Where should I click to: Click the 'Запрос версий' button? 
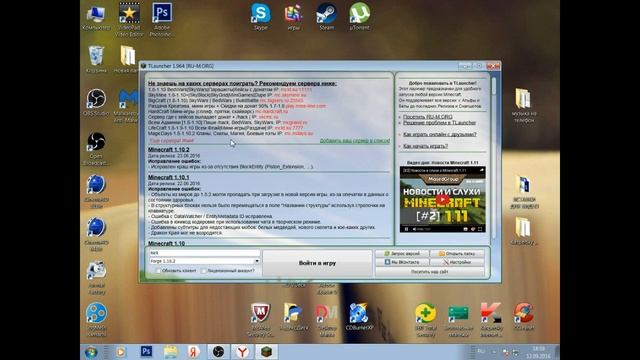402,253
